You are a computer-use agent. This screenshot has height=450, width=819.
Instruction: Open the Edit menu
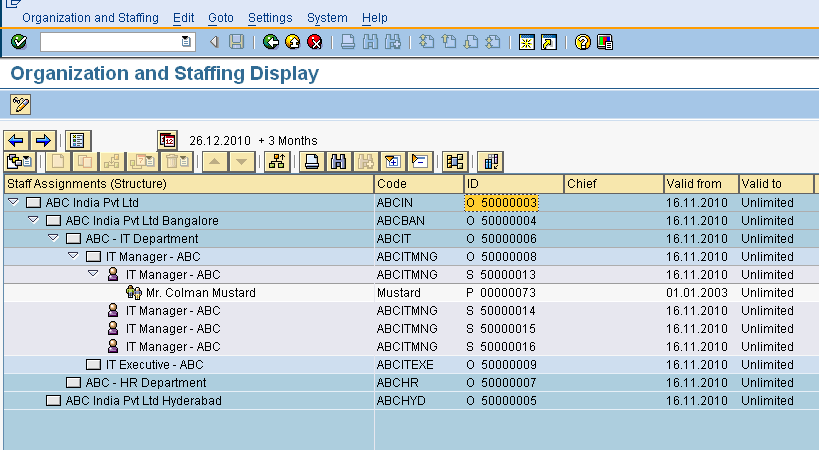pyautogui.click(x=183, y=18)
